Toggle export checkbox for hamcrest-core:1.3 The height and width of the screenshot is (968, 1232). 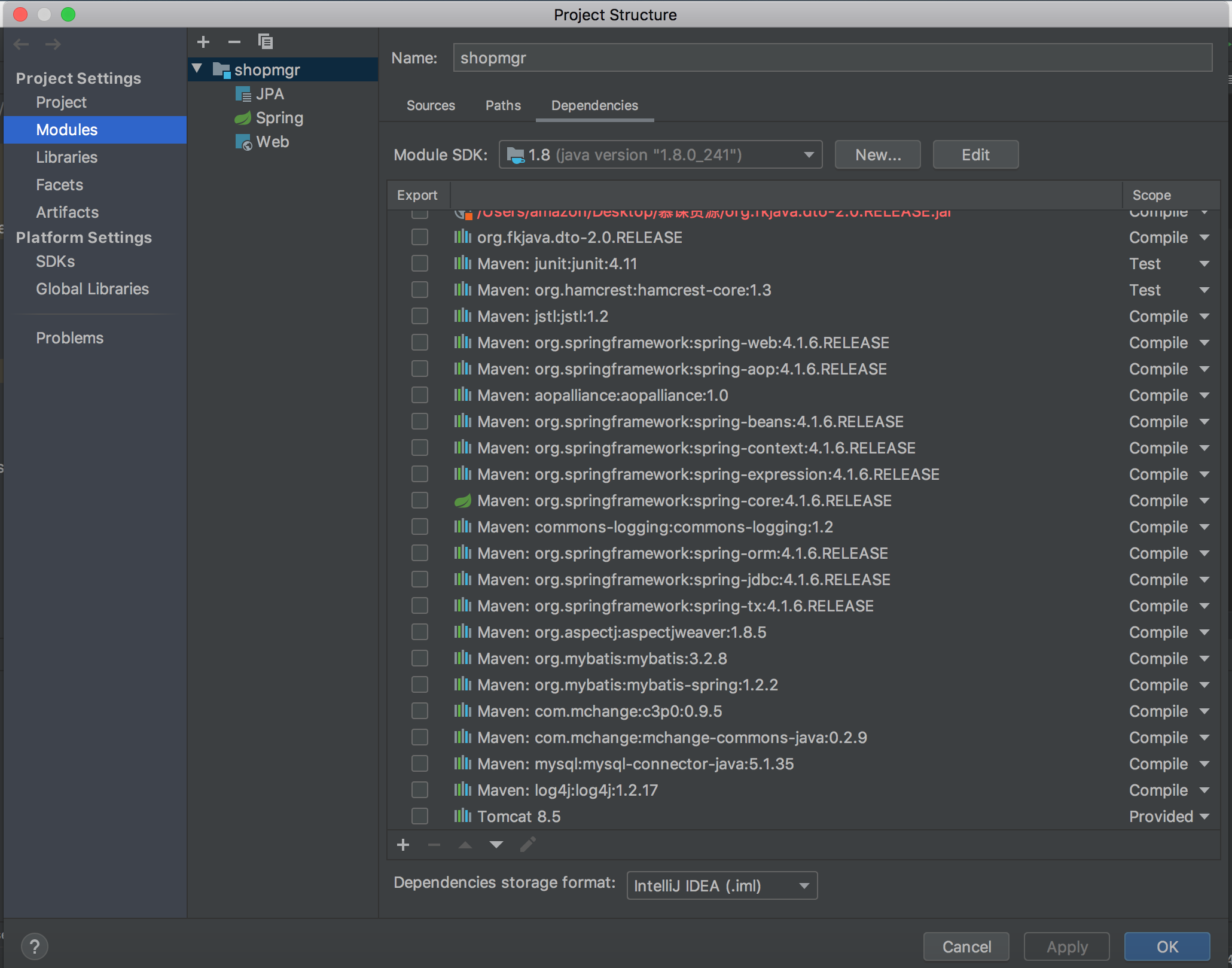(x=420, y=290)
